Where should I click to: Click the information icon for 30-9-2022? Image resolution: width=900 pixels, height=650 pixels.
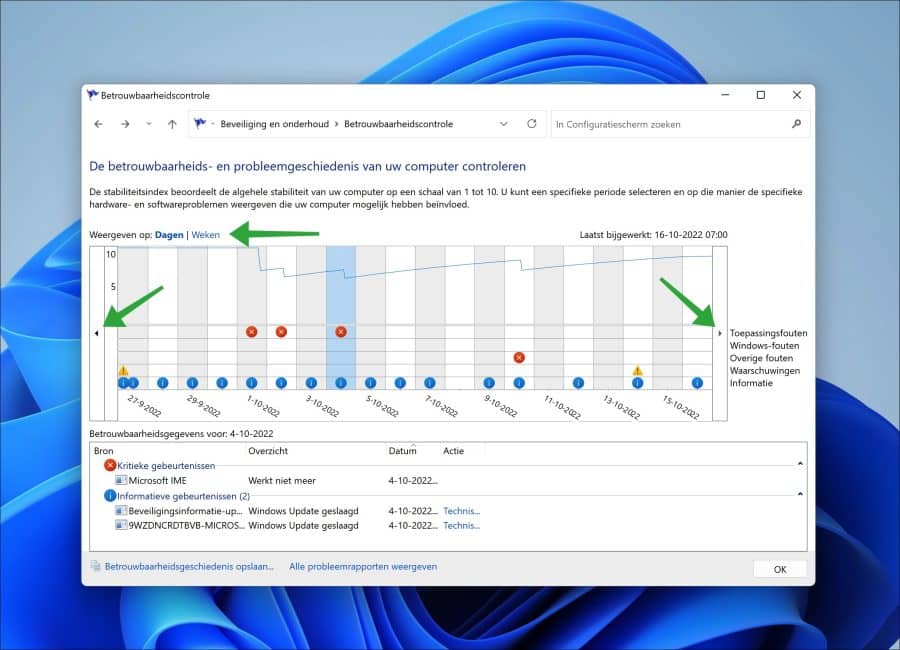pyautogui.click(x=222, y=383)
